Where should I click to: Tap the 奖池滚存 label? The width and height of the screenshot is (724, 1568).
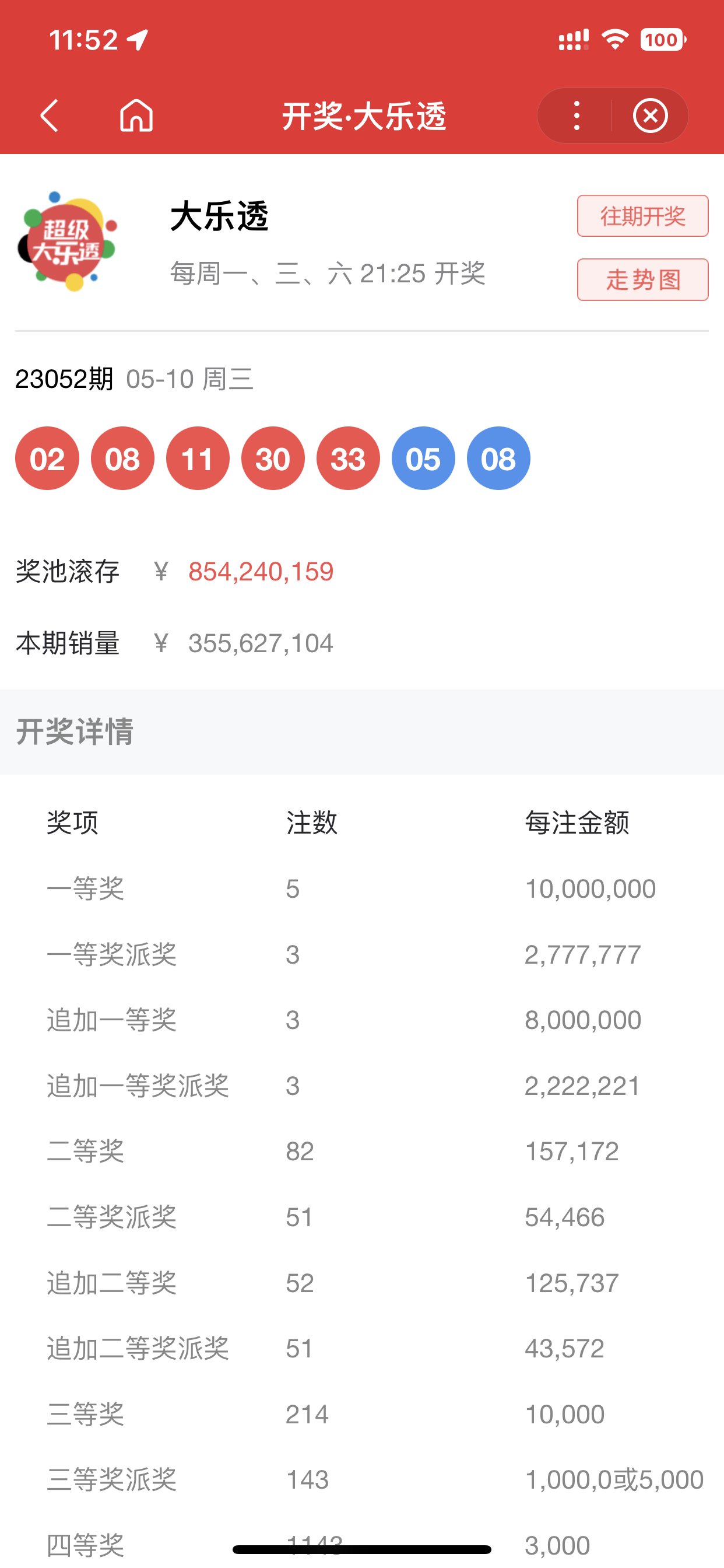(68, 572)
